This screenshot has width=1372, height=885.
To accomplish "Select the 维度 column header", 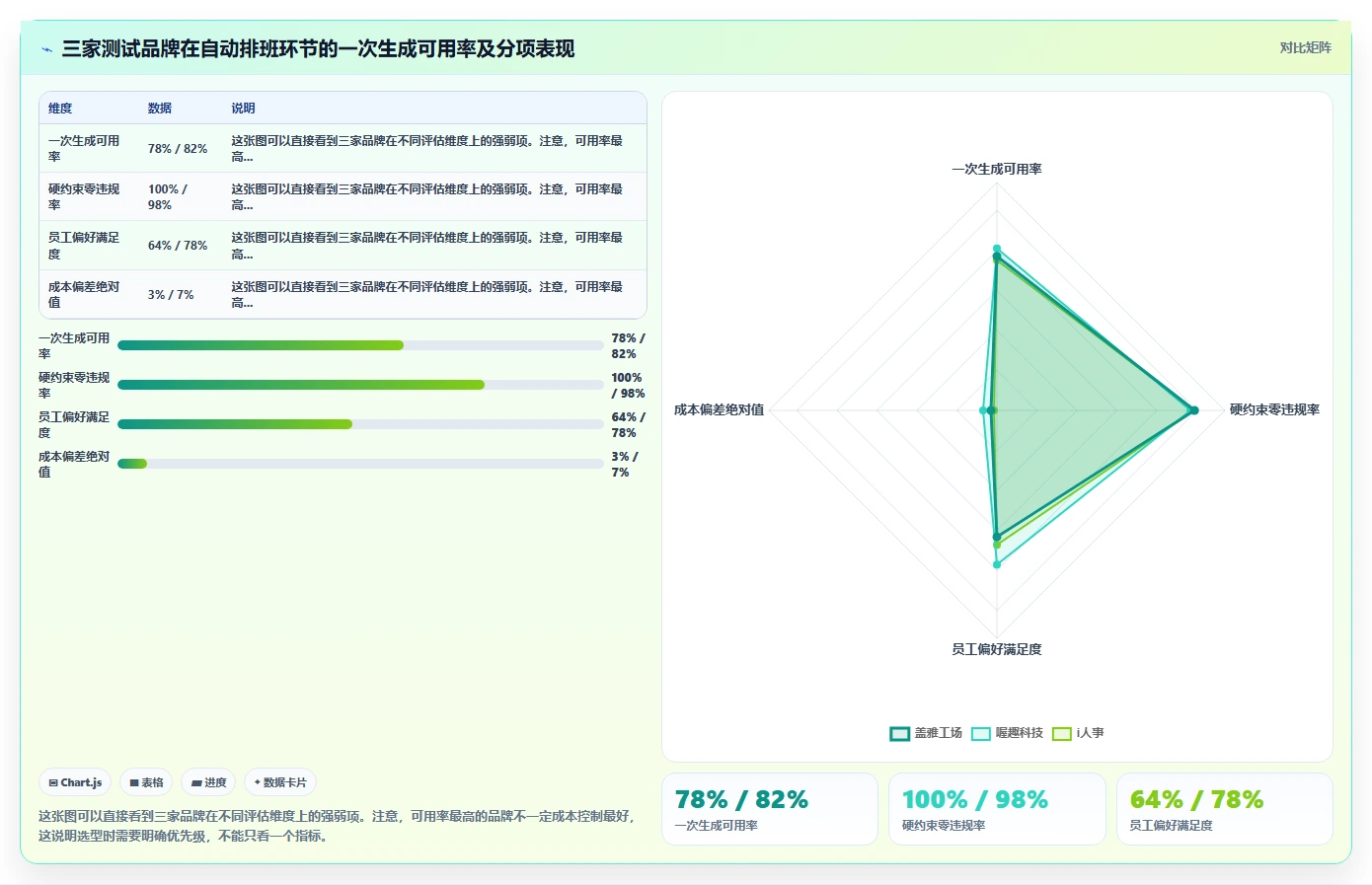I will point(60,109).
